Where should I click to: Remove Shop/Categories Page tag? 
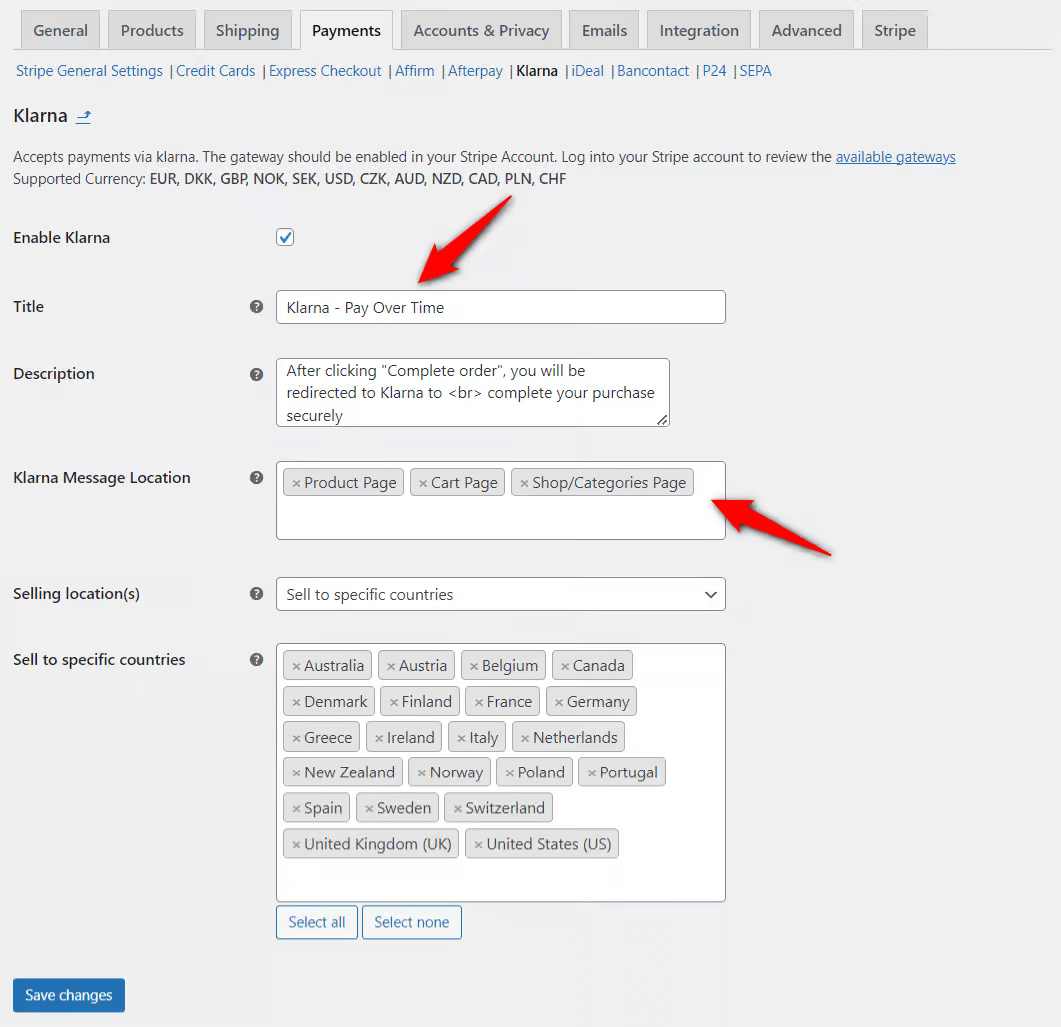click(x=524, y=484)
